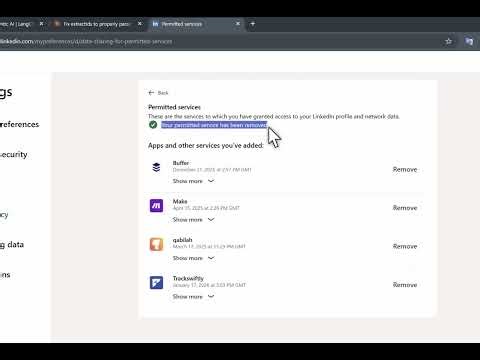This screenshot has width=480, height=360.
Task: Open a new browser tab
Action: click(x=252, y=24)
